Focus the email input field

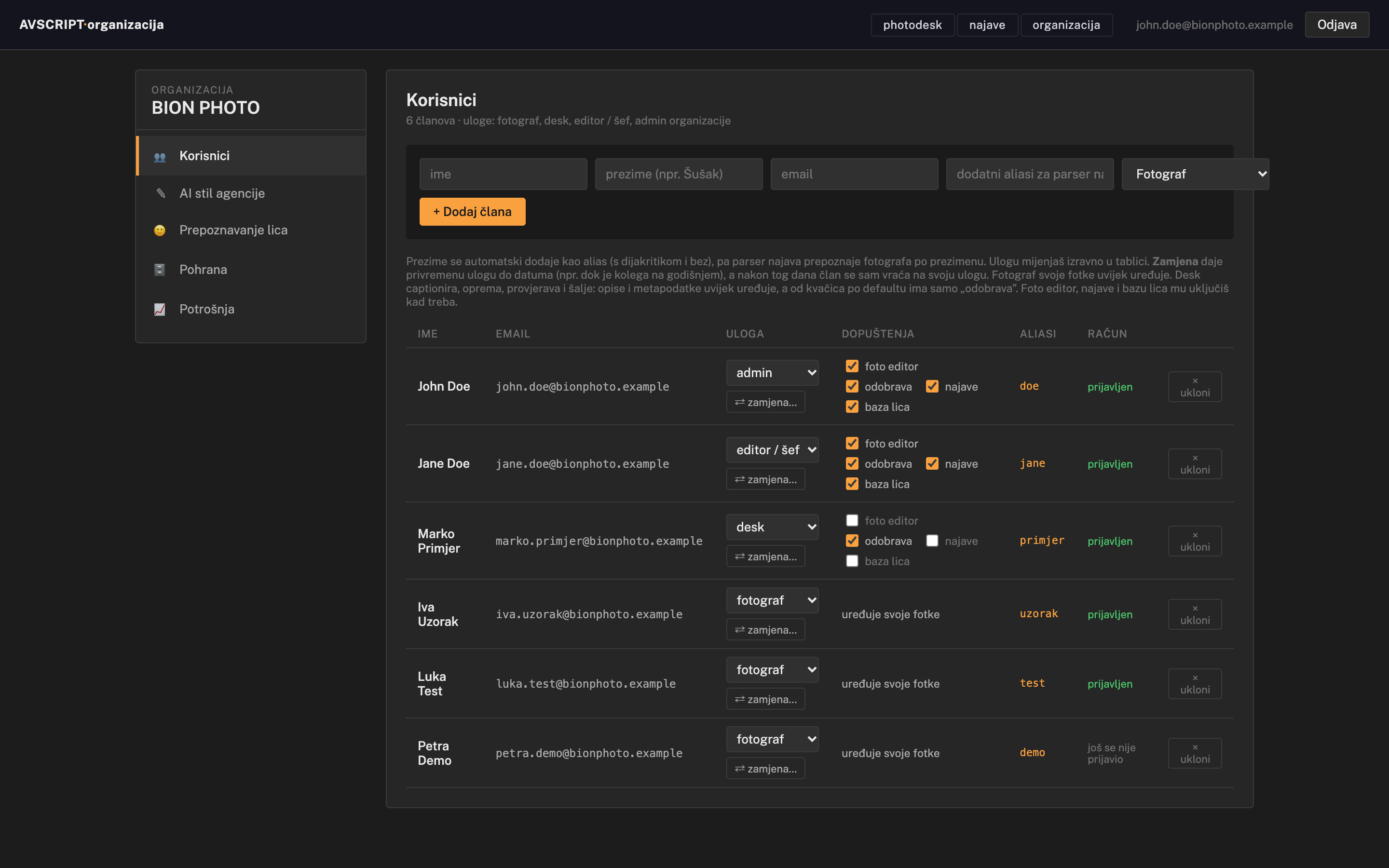854,174
